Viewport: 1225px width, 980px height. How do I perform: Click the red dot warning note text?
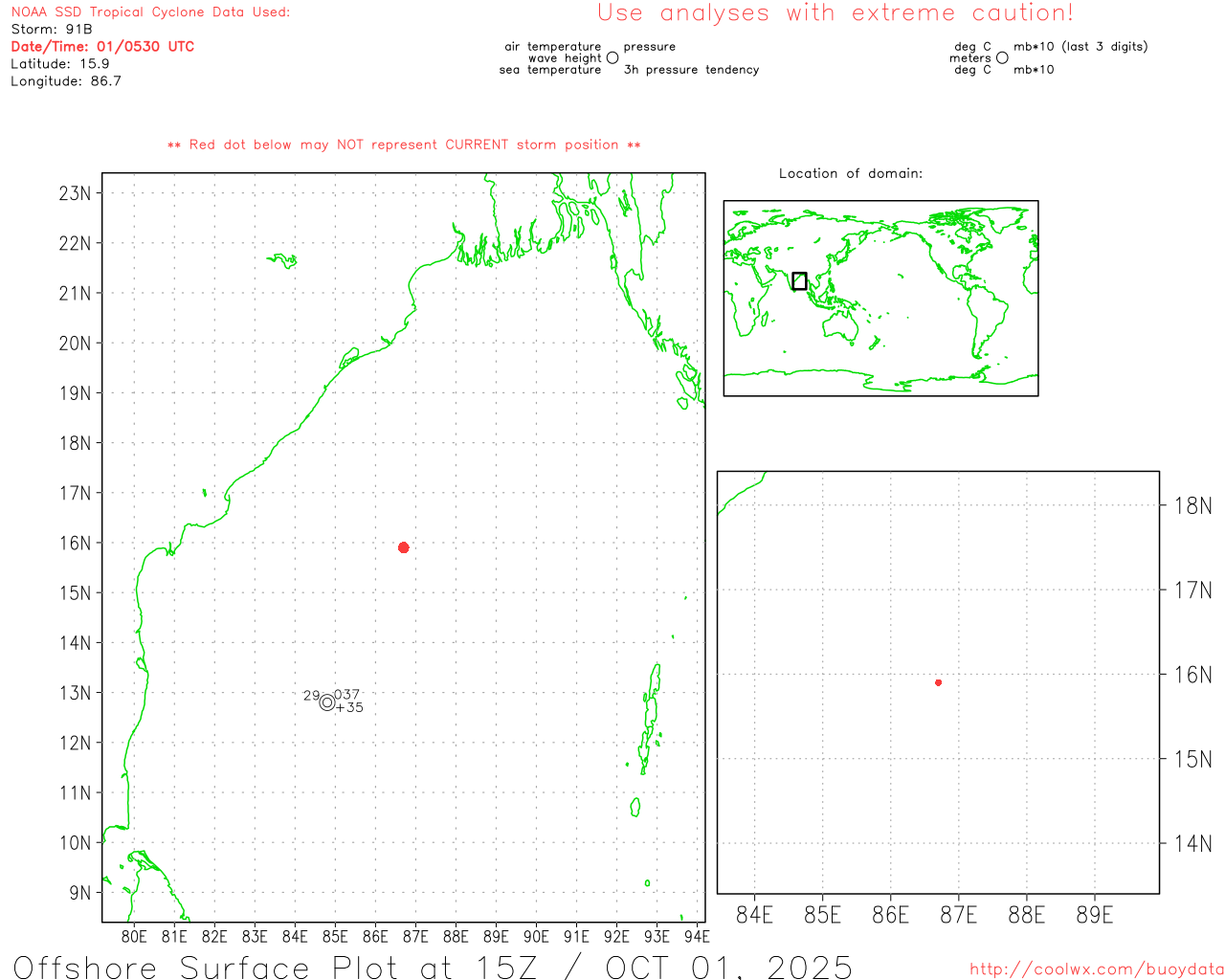tap(404, 145)
